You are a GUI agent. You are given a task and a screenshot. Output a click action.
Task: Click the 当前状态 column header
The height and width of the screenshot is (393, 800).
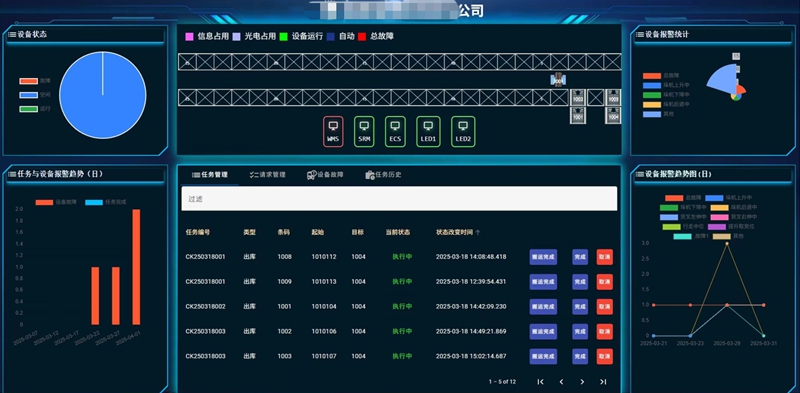(x=398, y=232)
